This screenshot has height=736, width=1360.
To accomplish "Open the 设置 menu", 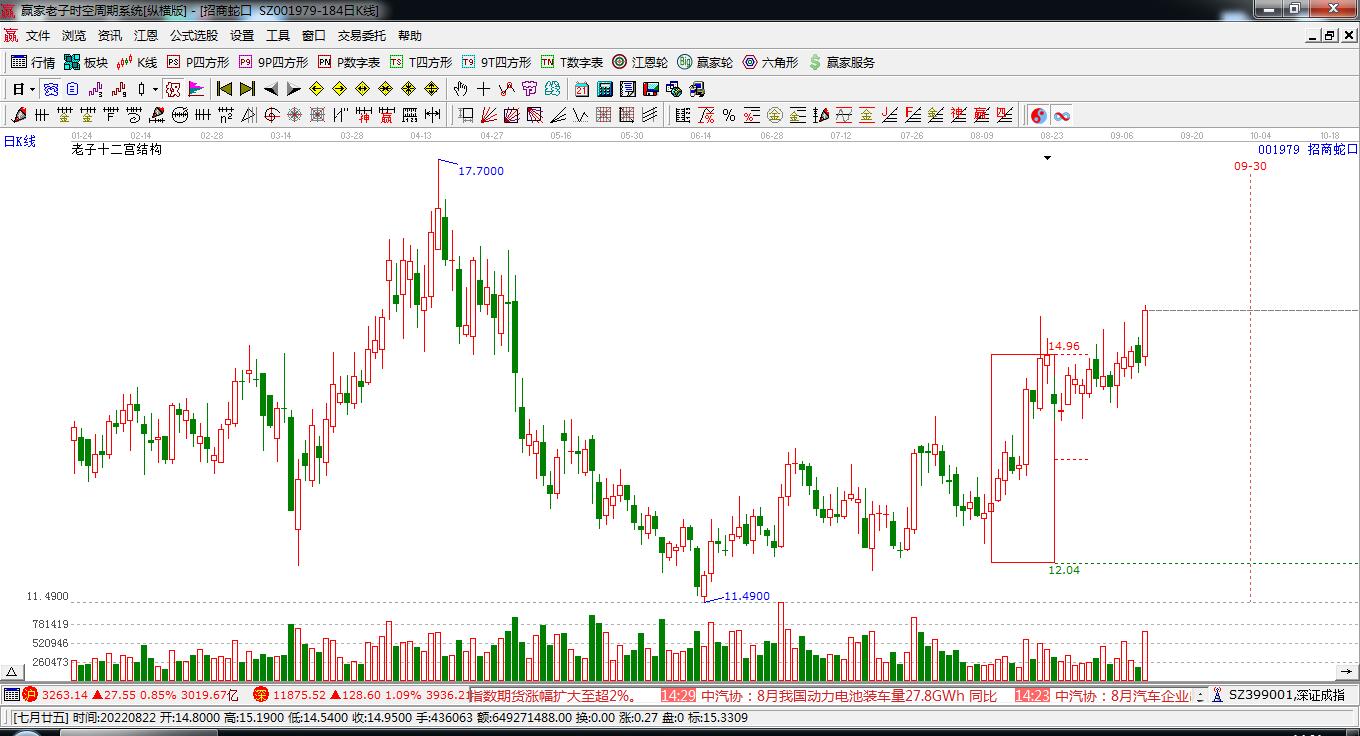I will coord(242,36).
